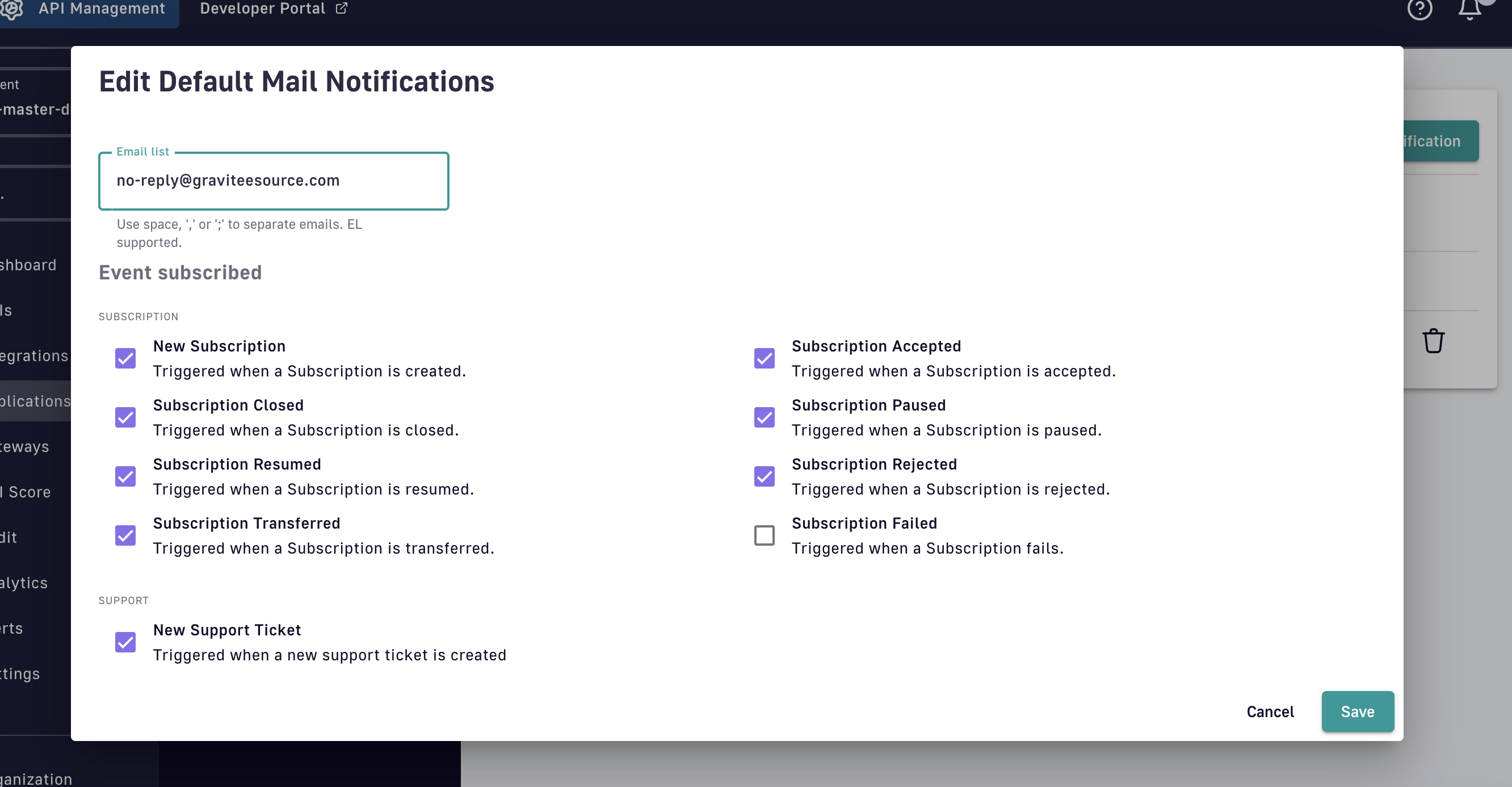Toggle the Subscription Rejected checkbox
The height and width of the screenshot is (787, 1512).
tap(763, 476)
